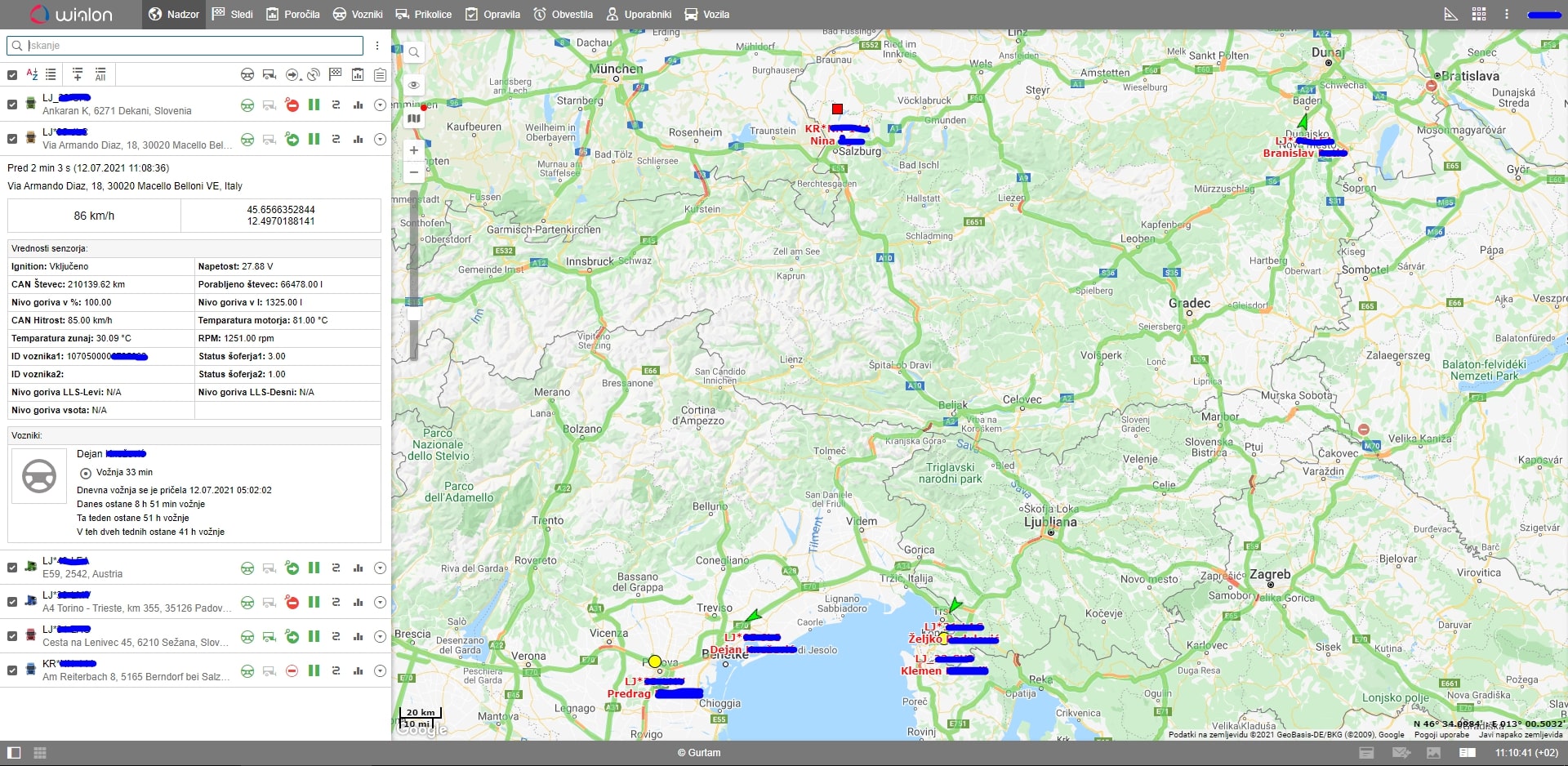Sort unit list alphabetically A-Z
Screen dimensions: 1568x766
click(33, 74)
